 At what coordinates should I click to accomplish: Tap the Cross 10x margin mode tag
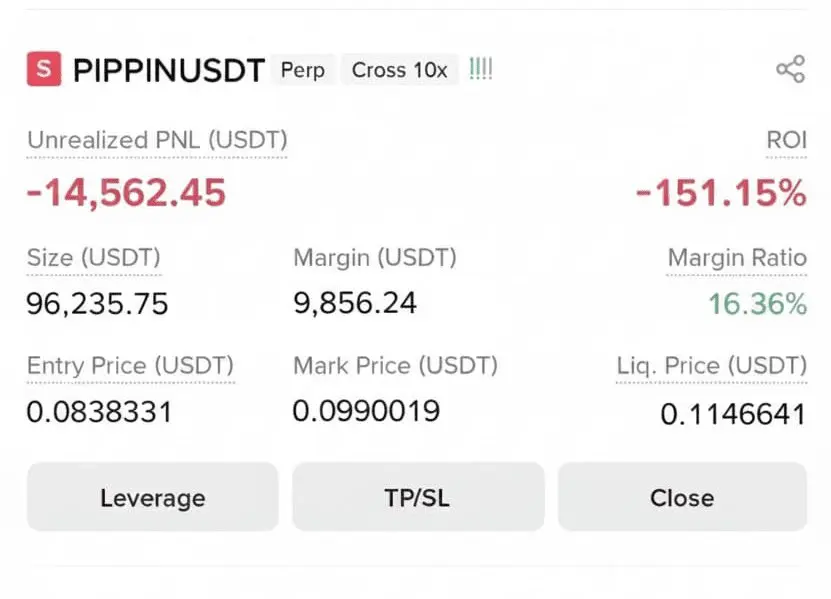coord(400,70)
